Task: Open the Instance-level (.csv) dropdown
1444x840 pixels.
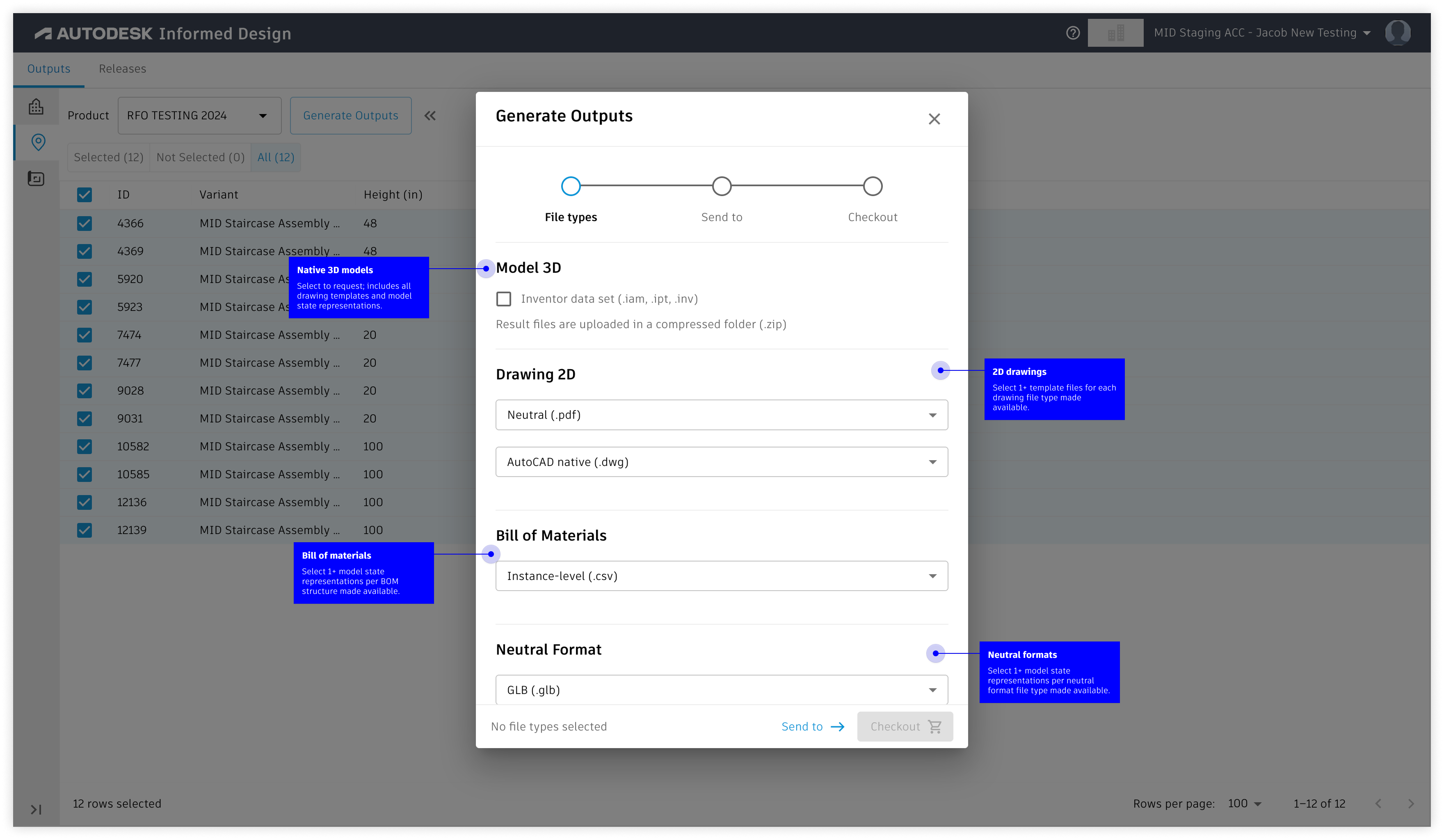Action: (x=722, y=576)
